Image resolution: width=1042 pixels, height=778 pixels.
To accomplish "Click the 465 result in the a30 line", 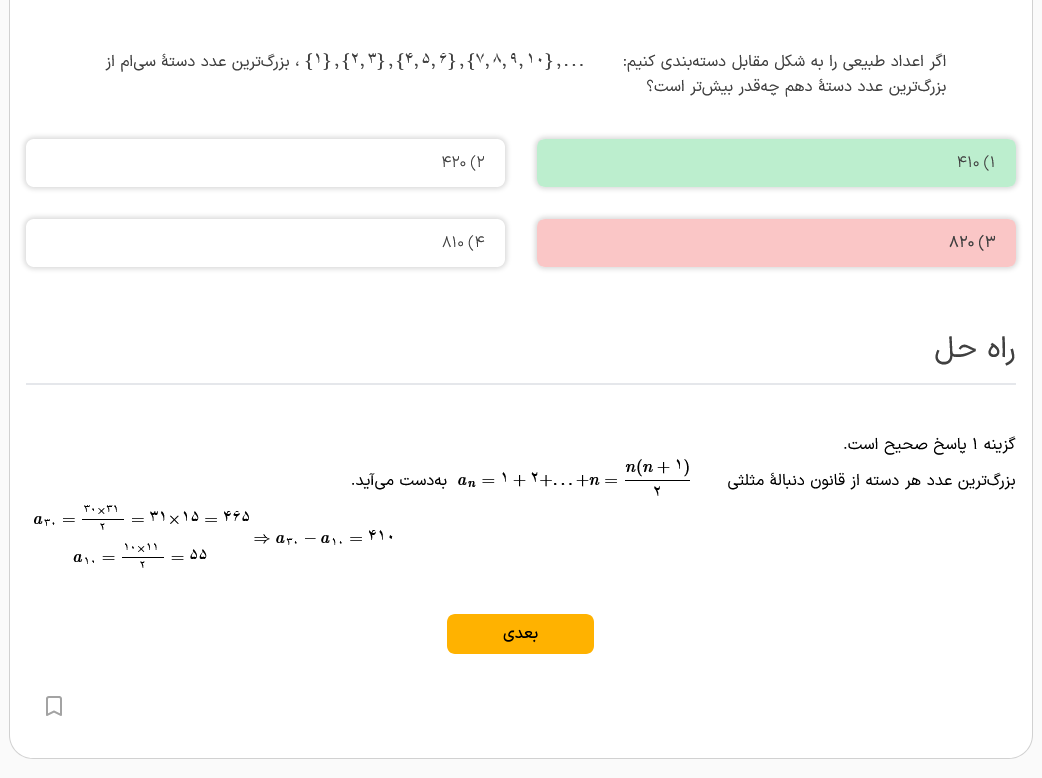I will click(236, 517).
